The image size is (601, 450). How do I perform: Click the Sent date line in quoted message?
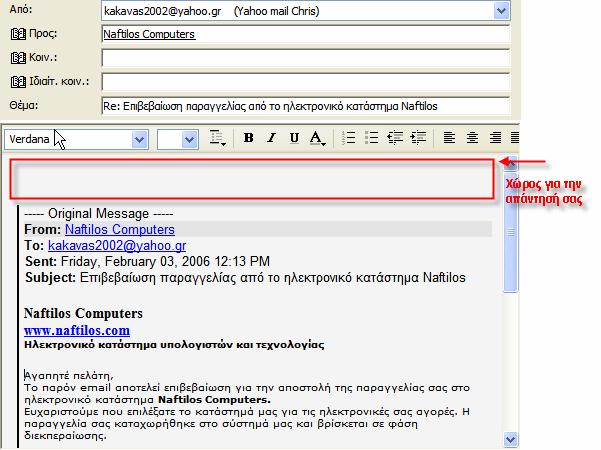[x=147, y=262]
